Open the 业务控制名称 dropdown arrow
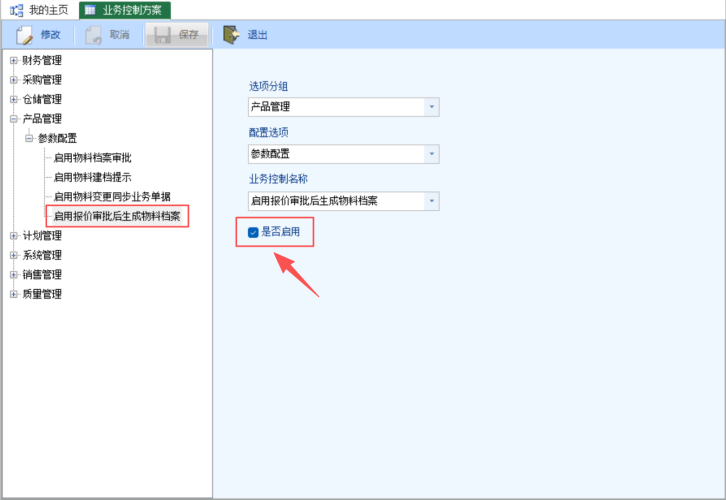Image resolution: width=726 pixels, height=500 pixels. pos(431,202)
